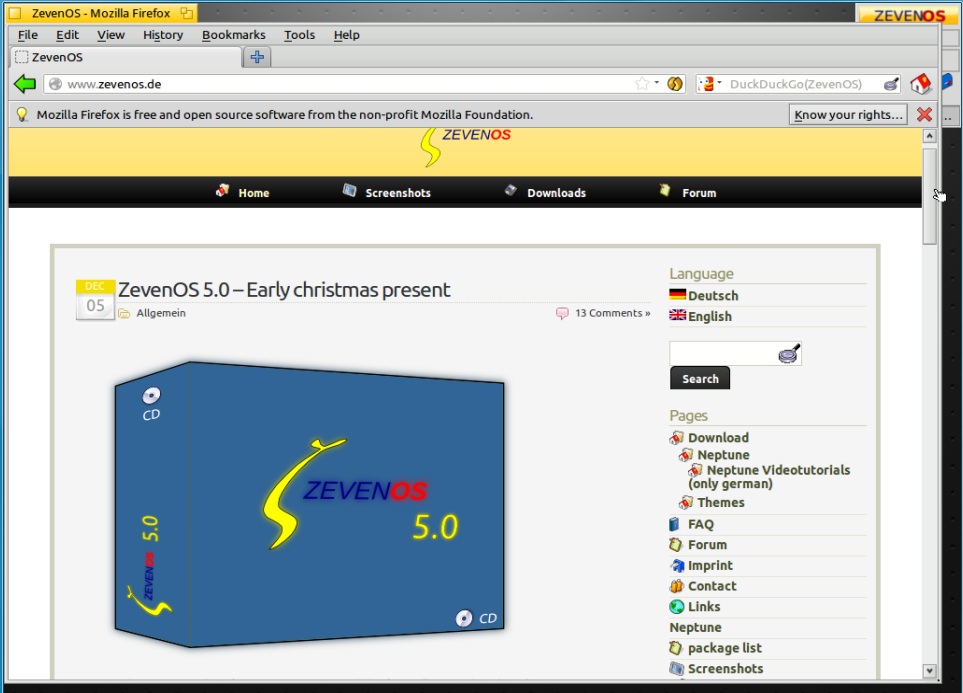Click the lightbulb icon in notification bar
This screenshot has height=693, width=963.
22,114
